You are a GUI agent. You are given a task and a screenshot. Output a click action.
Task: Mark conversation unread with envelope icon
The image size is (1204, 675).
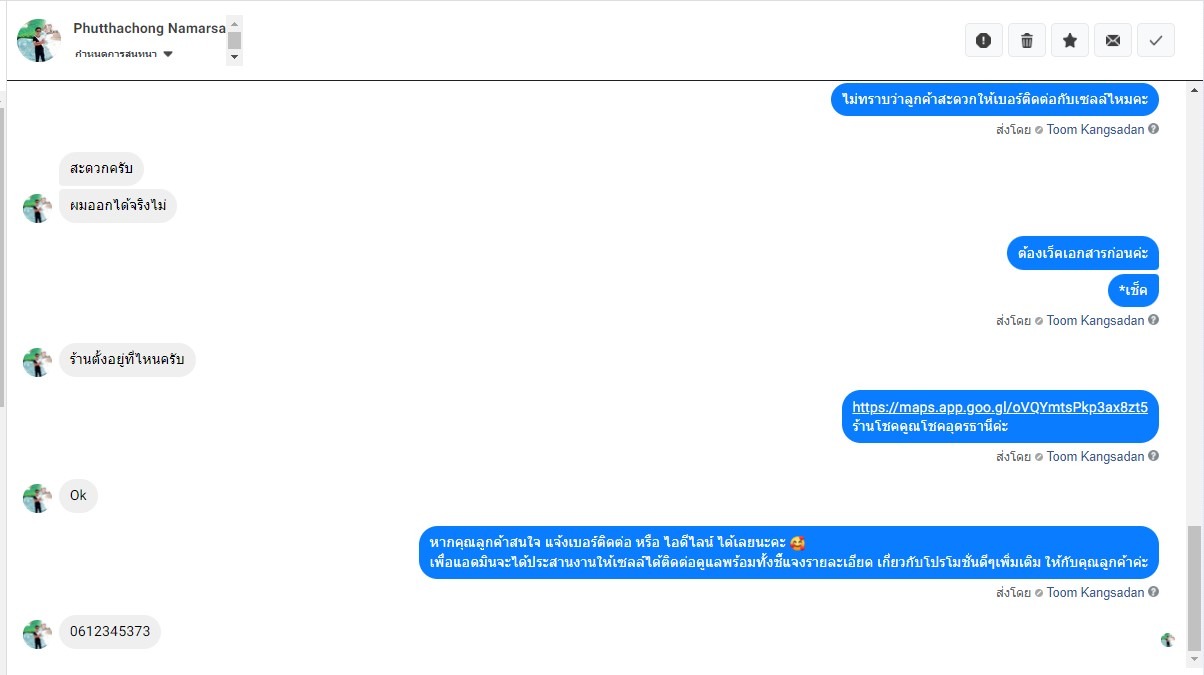click(x=1112, y=40)
